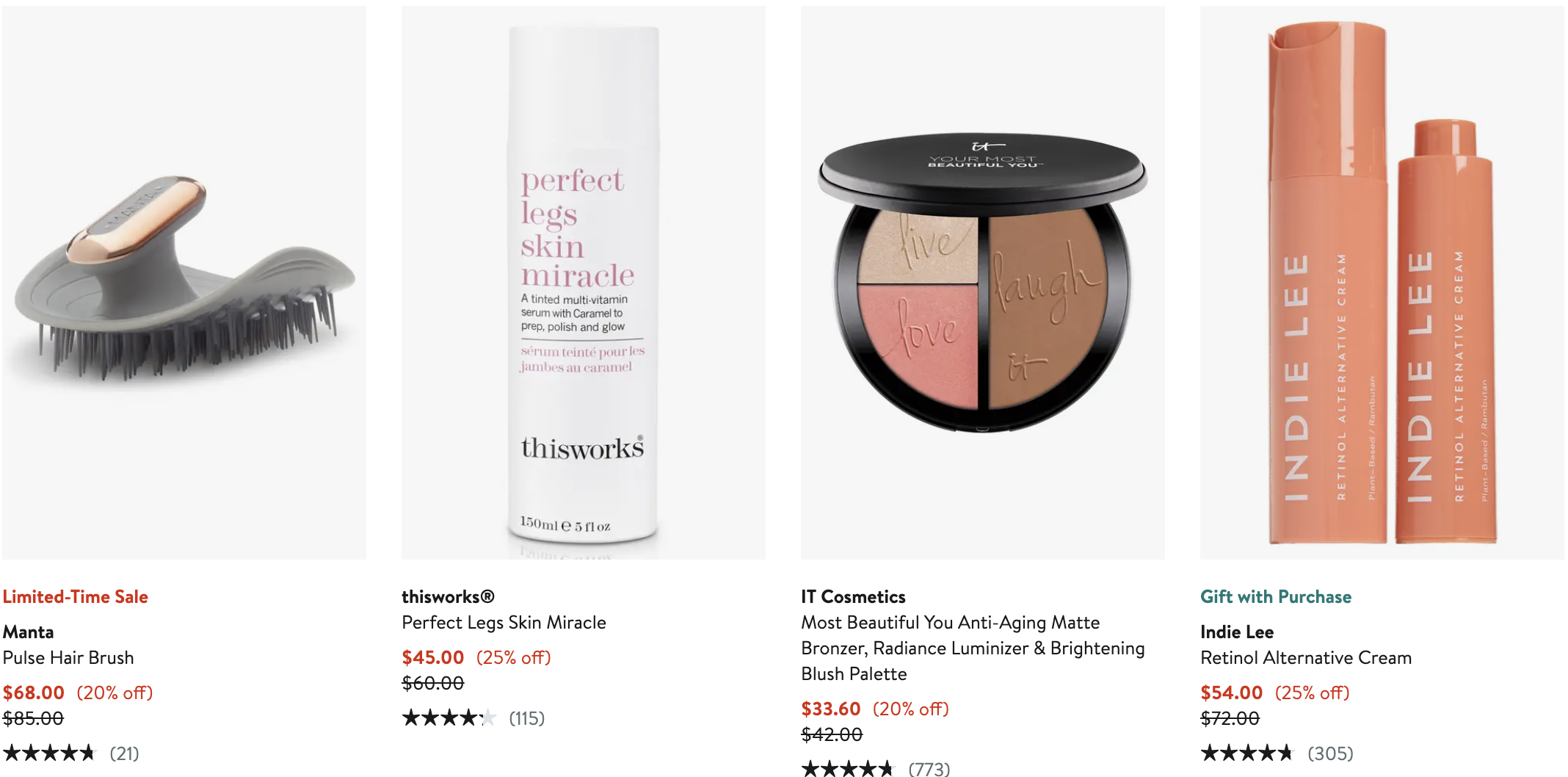Image resolution: width=1568 pixels, height=777 pixels.
Task: Open the Manta brand link
Action: (x=29, y=632)
